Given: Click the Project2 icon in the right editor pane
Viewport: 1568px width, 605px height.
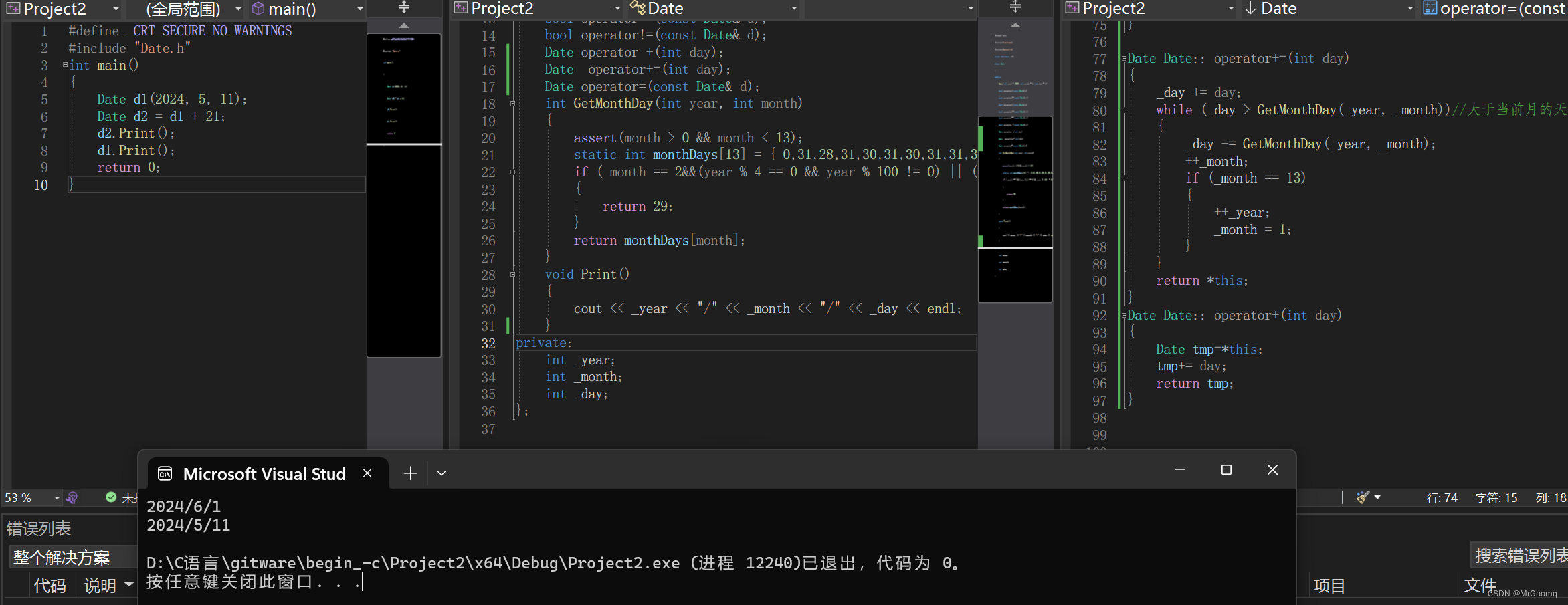Looking at the screenshot, I should [1072, 8].
